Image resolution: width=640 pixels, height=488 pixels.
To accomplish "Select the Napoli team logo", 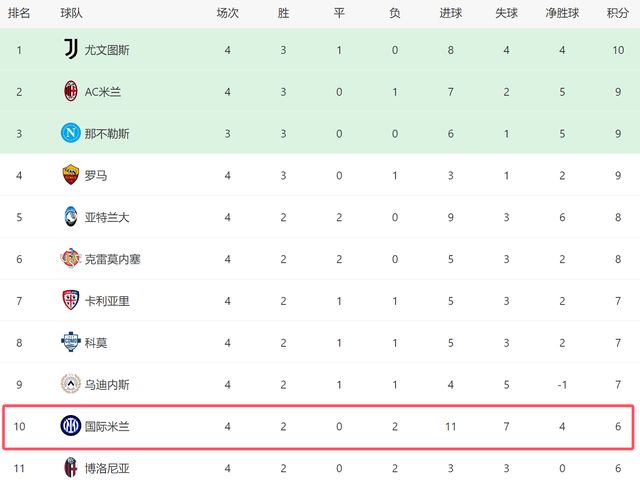I will point(69,134).
